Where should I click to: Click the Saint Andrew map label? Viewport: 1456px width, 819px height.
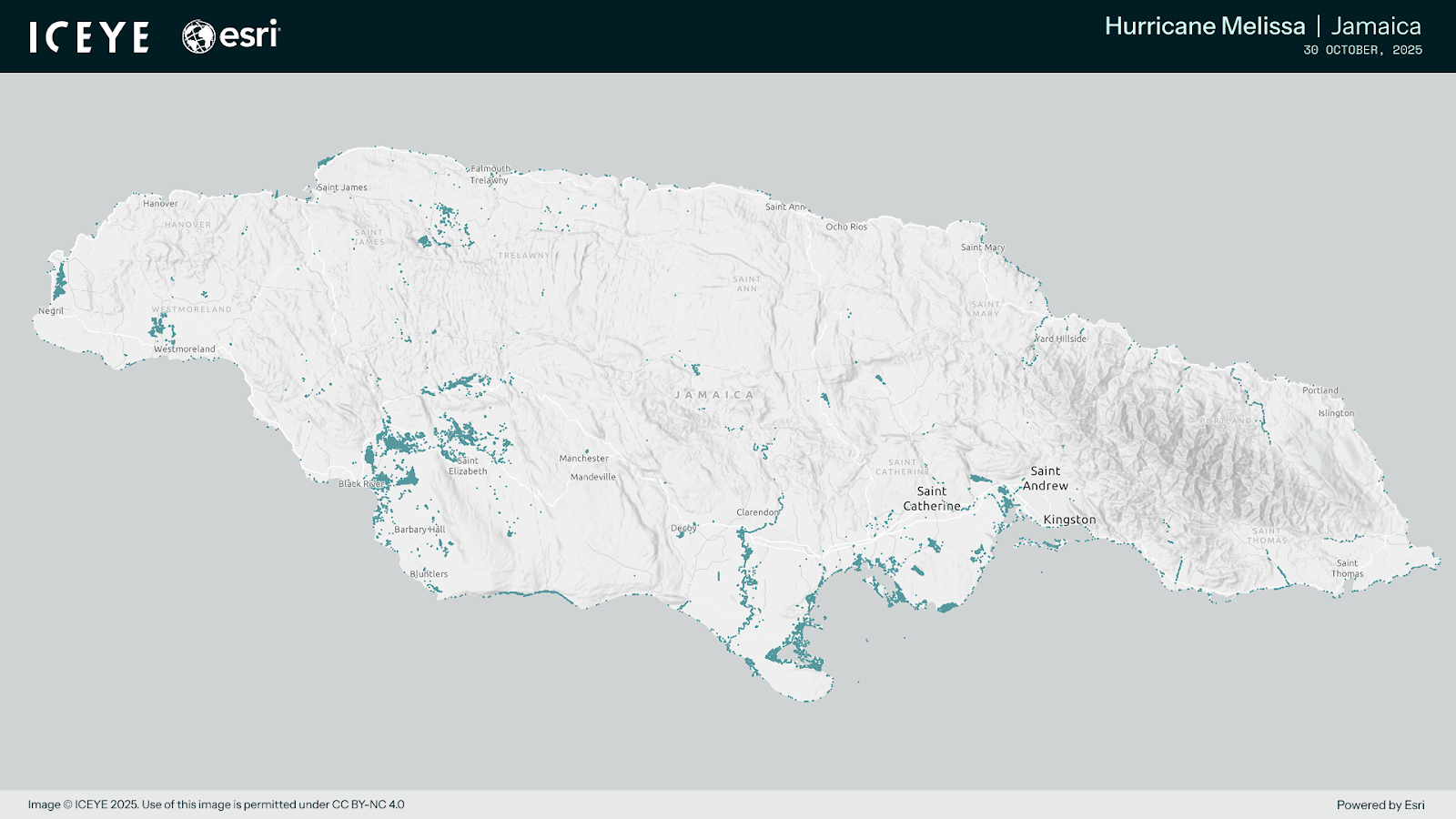[x=1045, y=479]
